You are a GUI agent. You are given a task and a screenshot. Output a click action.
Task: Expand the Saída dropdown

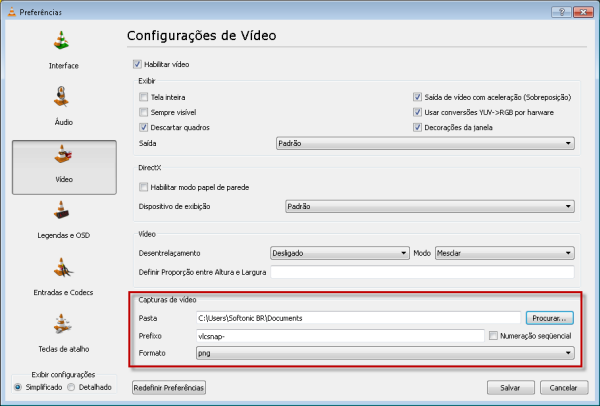pos(424,143)
